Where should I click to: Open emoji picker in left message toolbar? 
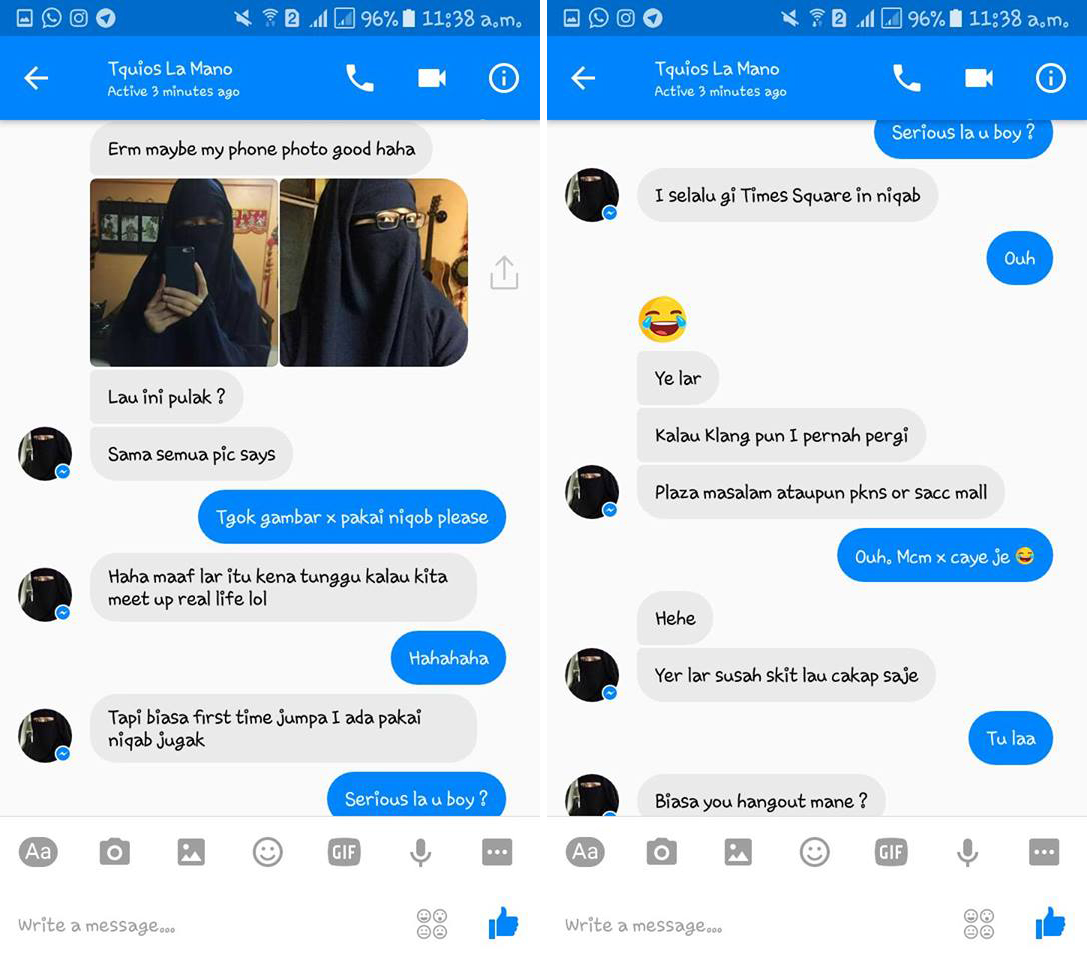[x=268, y=852]
